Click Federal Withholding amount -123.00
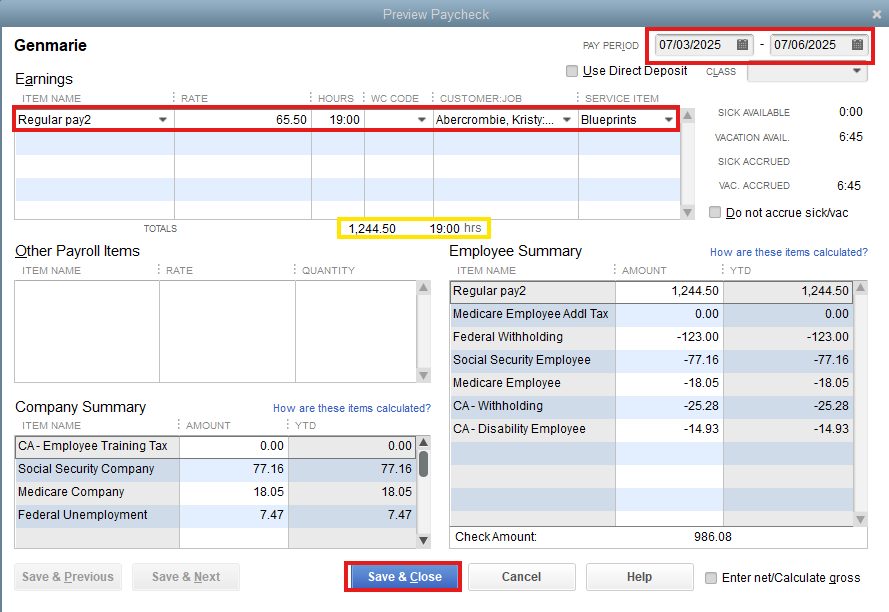Viewport: 889px width, 612px height. 697,337
